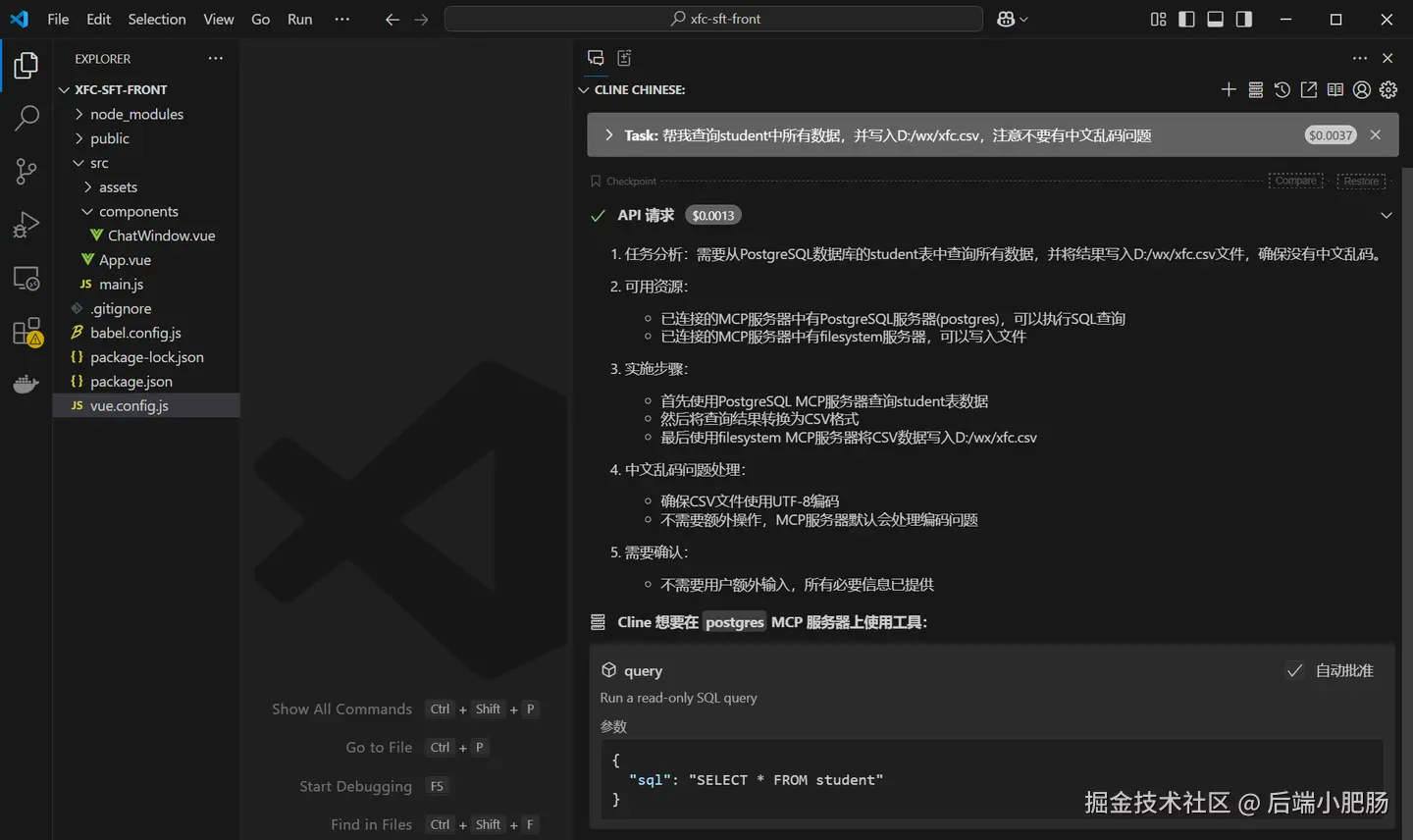Open Cline account
1413x840 pixels.
[x=1361, y=89]
